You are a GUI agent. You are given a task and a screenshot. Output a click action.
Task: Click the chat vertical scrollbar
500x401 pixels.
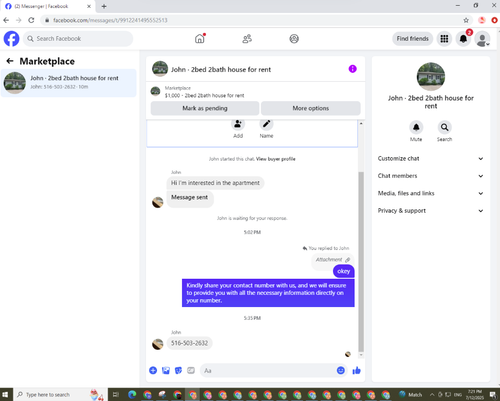[x=361, y=262]
